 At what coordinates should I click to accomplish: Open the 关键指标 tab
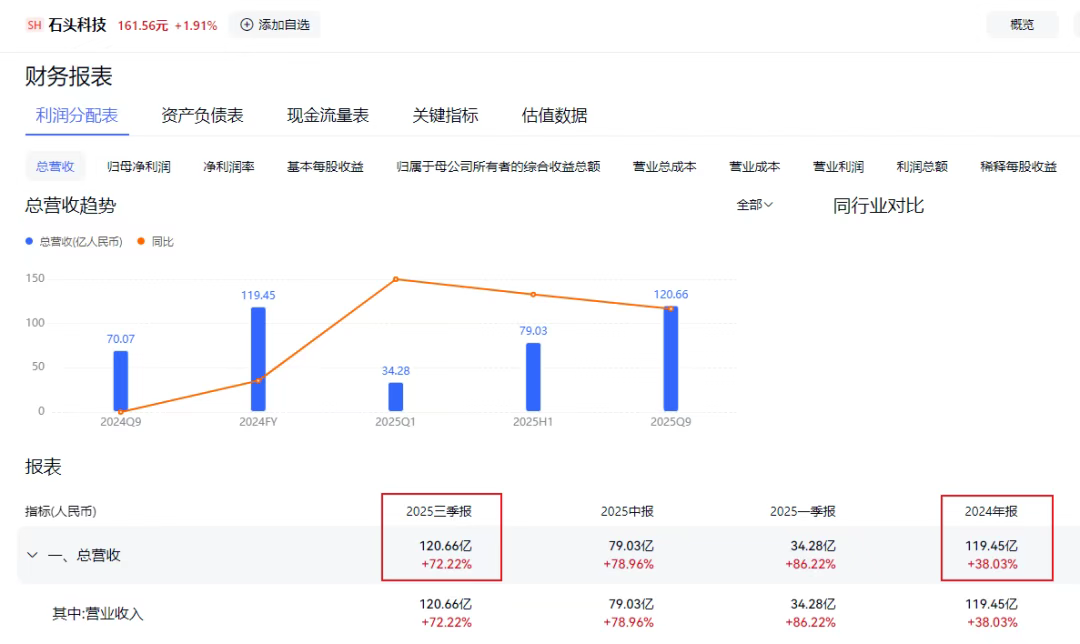445,116
